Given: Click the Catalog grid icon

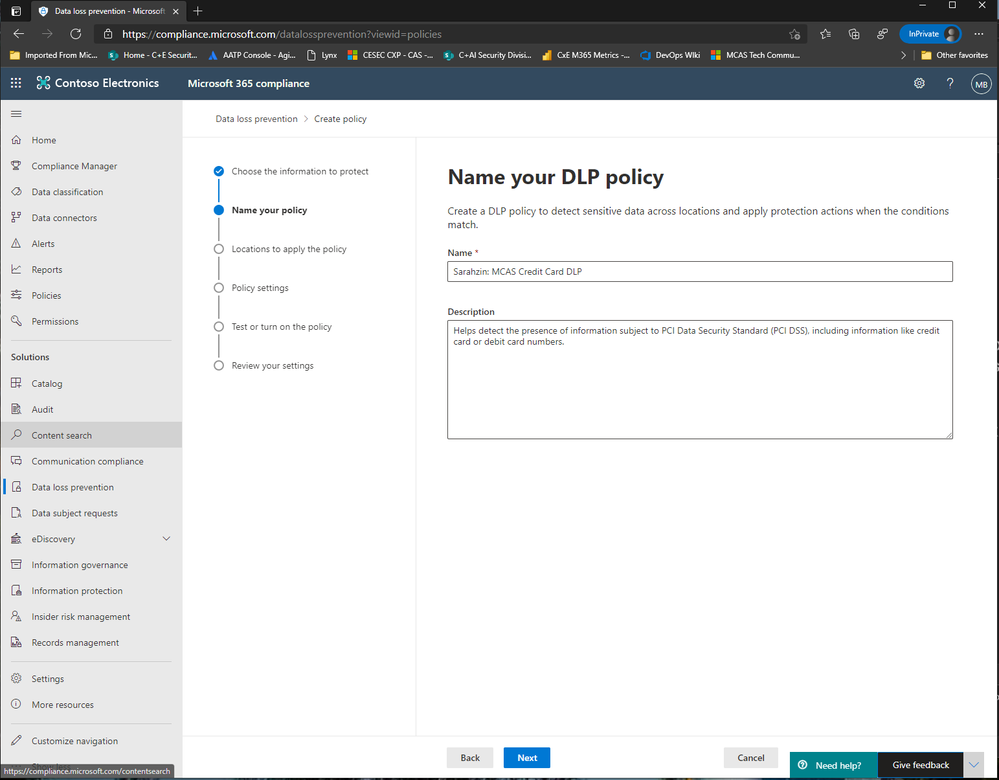Looking at the screenshot, I should pyautogui.click(x=17, y=383).
